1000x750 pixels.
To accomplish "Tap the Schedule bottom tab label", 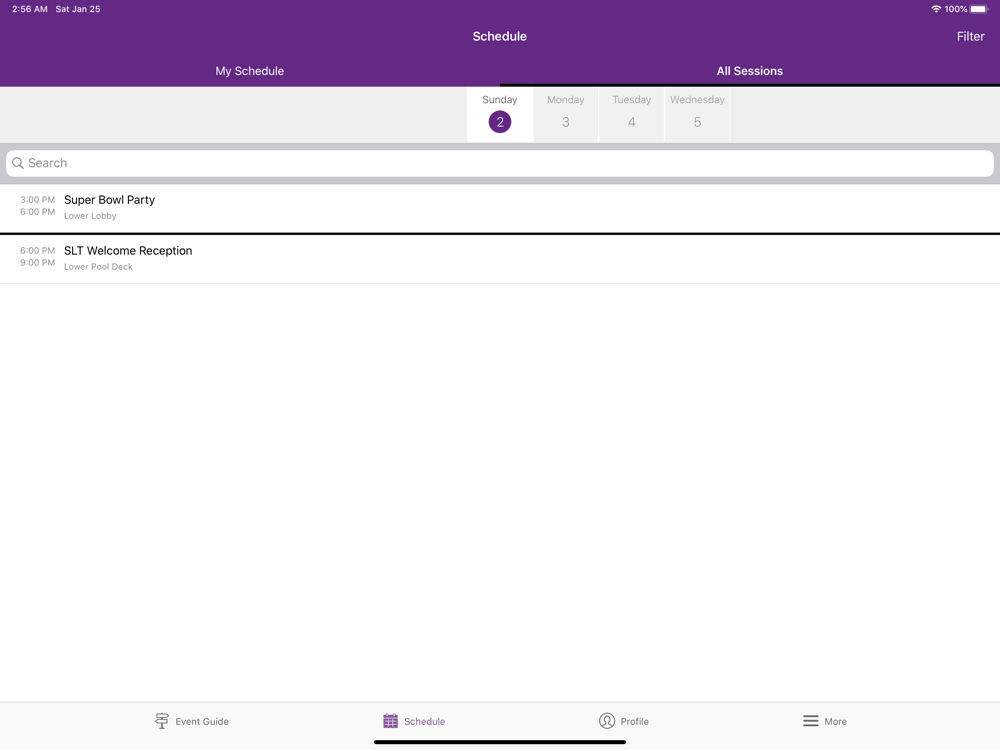I will pos(424,721).
